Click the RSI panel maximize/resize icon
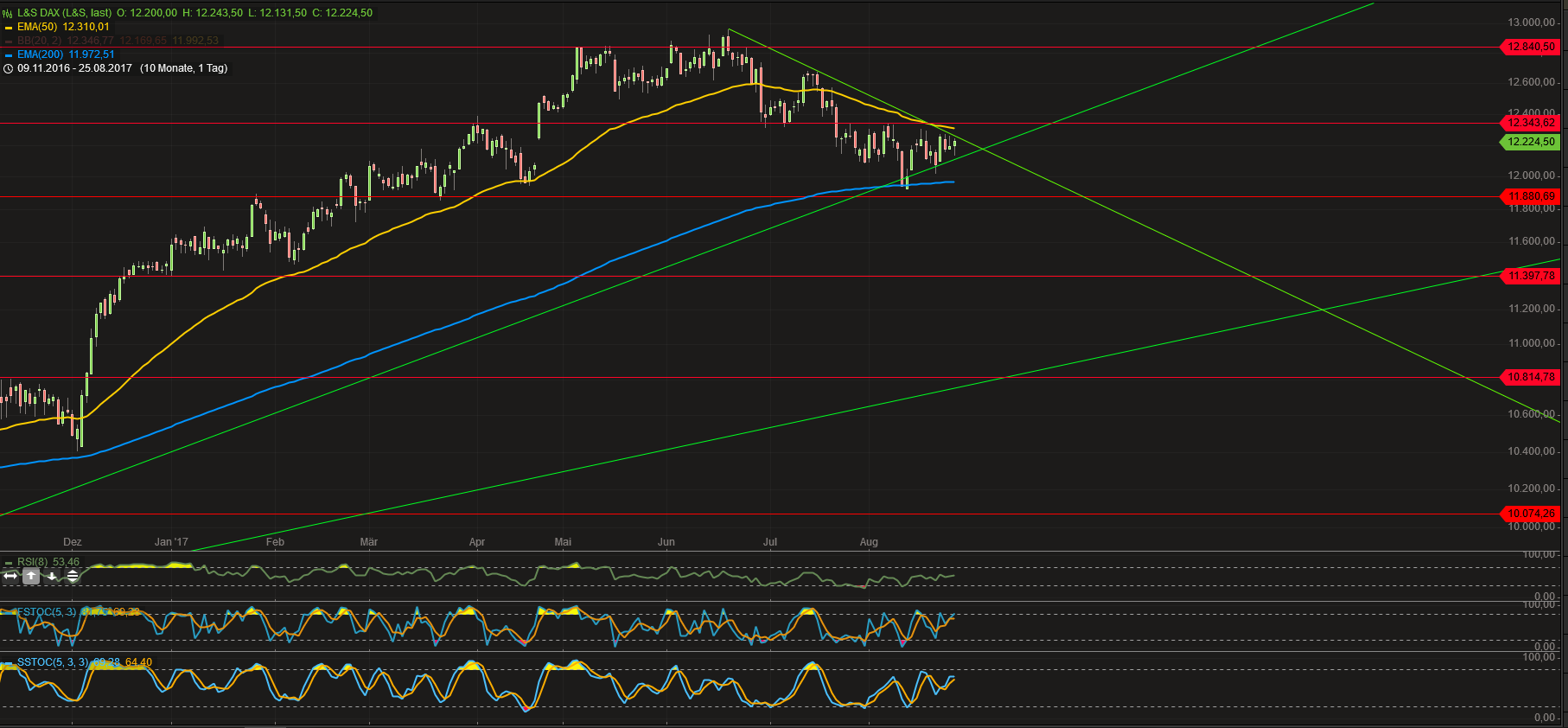This screenshot has width=1568, height=728. click(x=73, y=576)
